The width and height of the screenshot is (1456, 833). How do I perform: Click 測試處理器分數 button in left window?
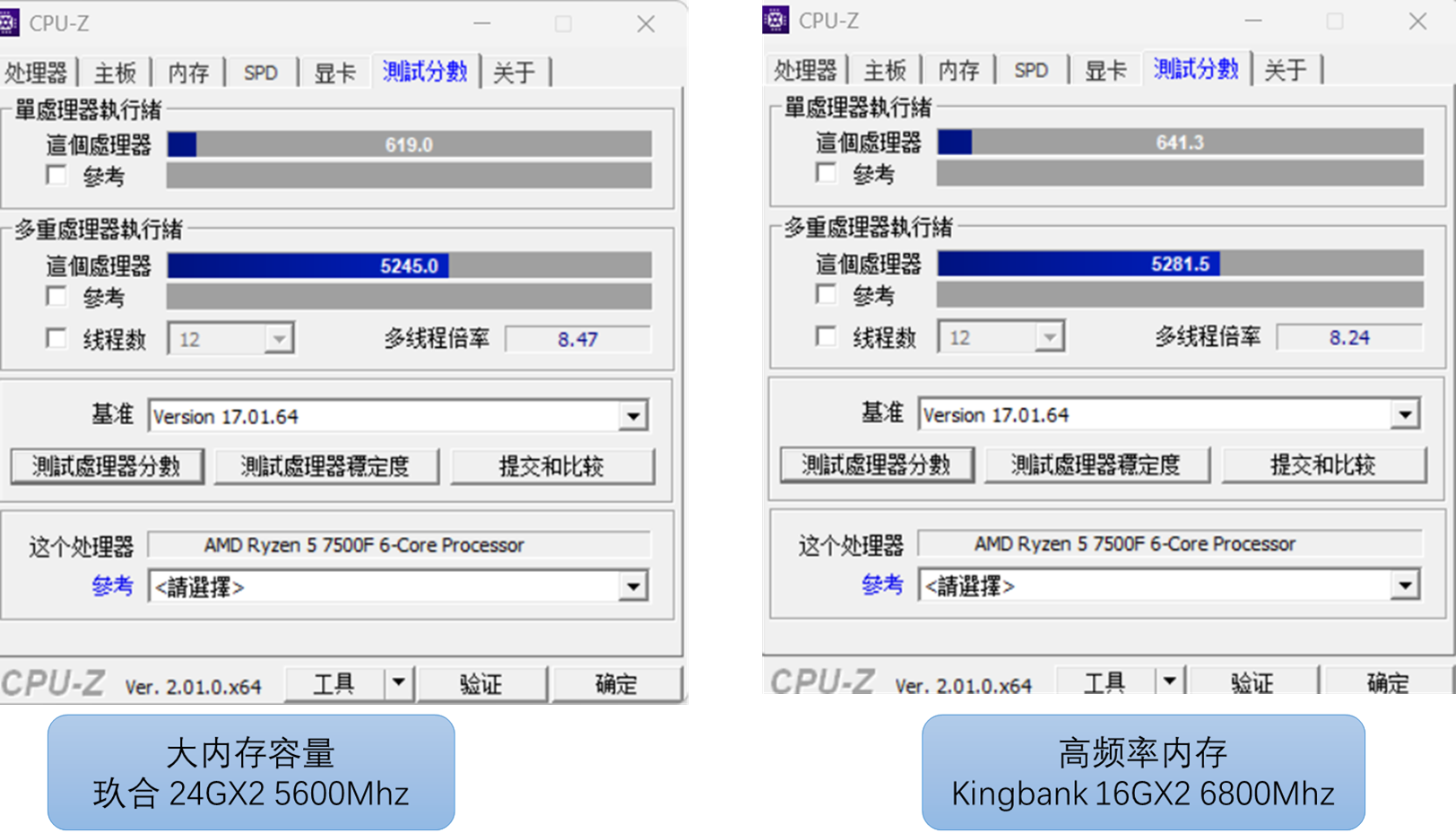tap(107, 466)
